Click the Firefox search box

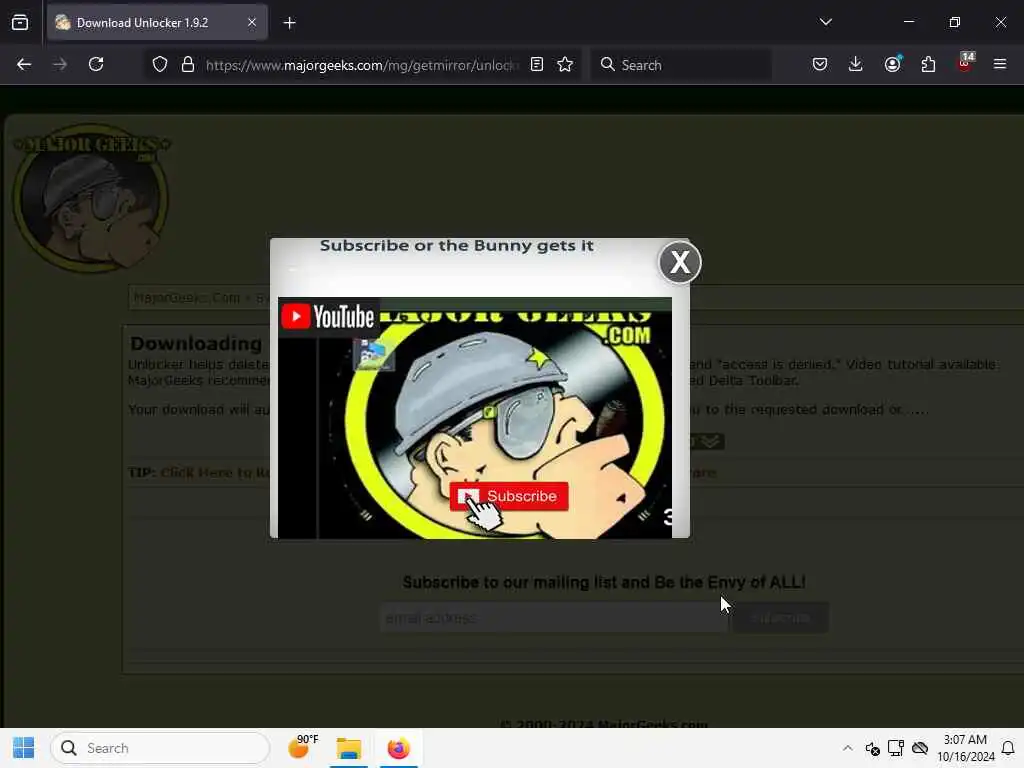681,64
